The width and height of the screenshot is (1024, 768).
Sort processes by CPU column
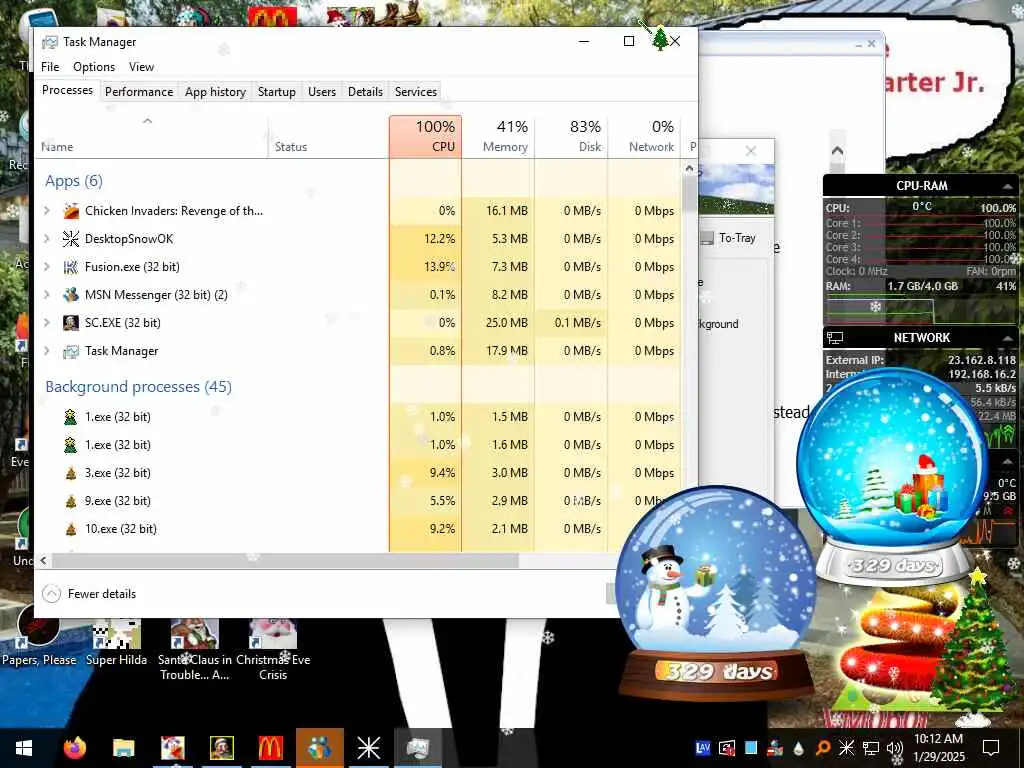point(425,136)
